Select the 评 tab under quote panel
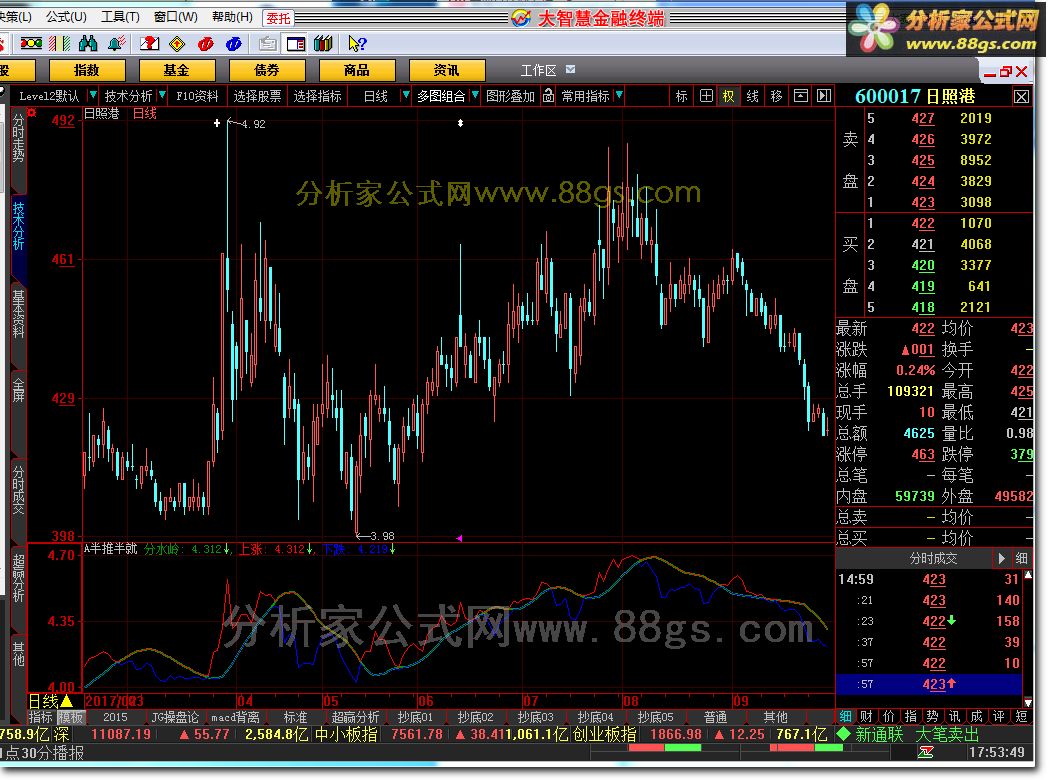The height and width of the screenshot is (780, 1048). click(999, 717)
